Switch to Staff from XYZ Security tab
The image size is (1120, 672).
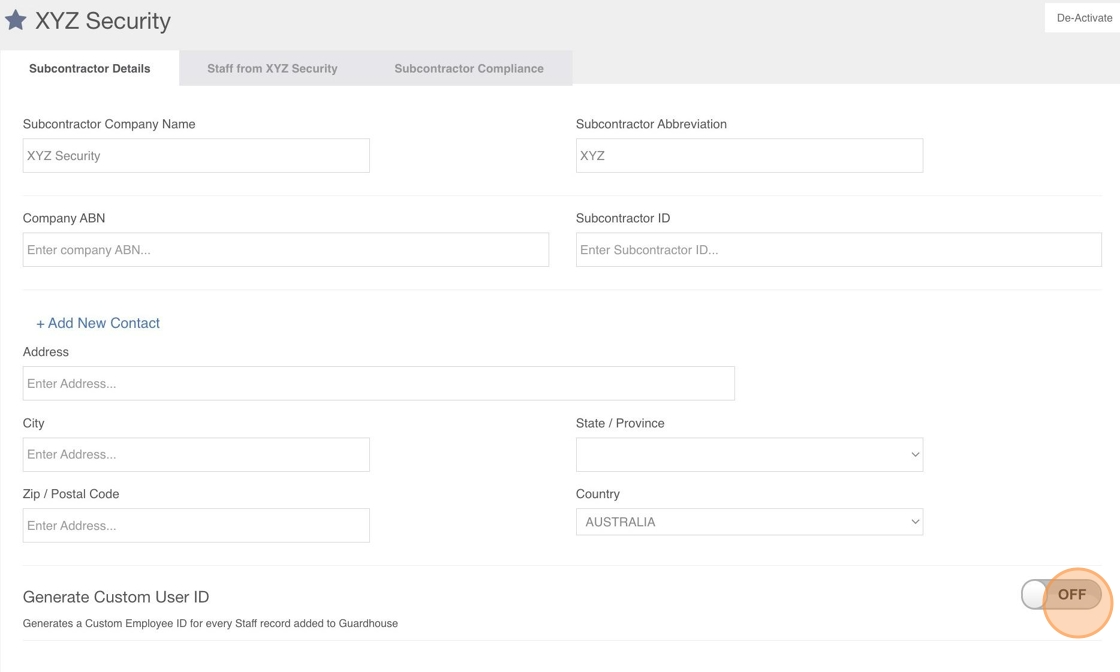coord(272,69)
